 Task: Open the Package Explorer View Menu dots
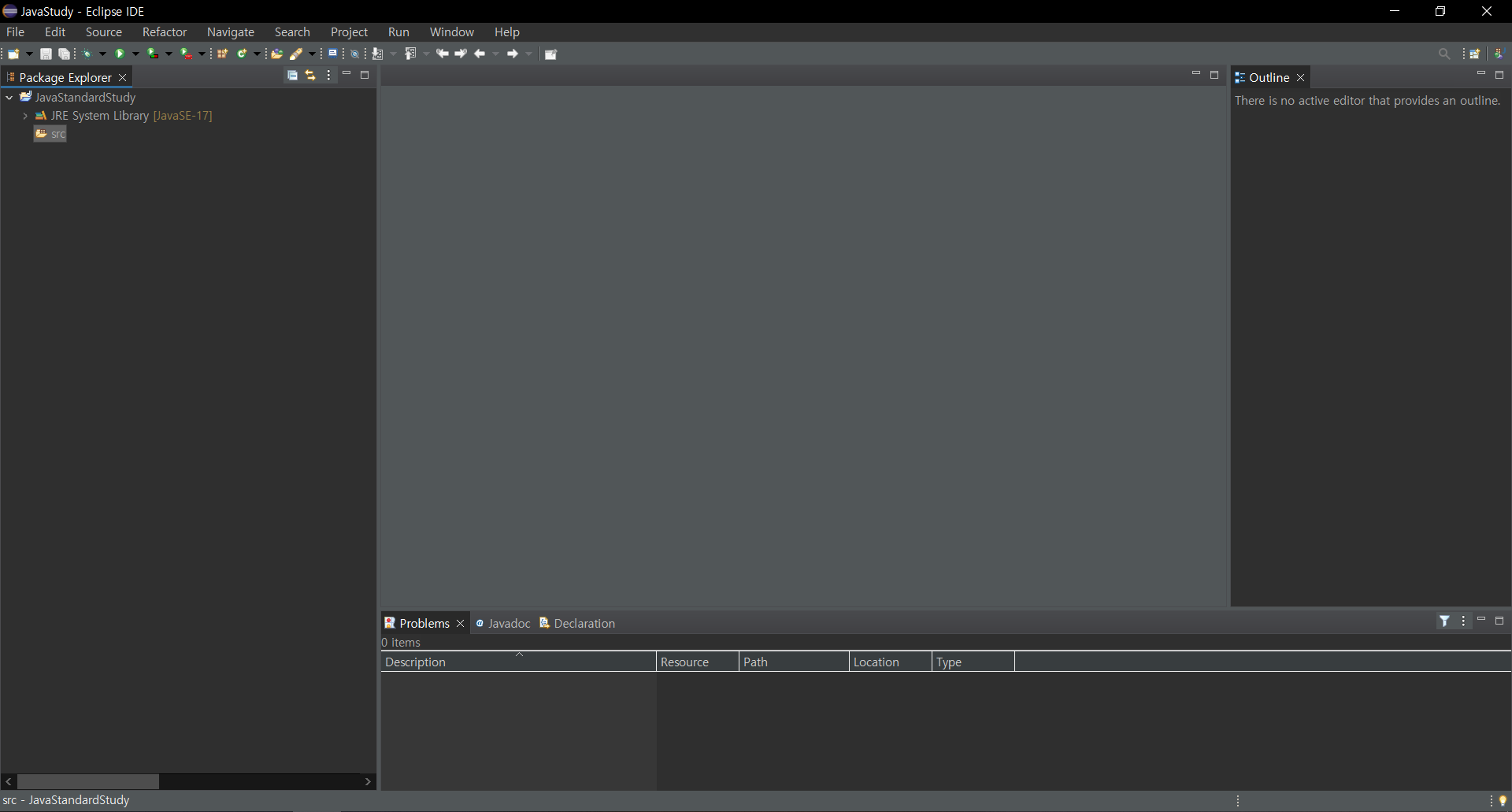click(329, 76)
